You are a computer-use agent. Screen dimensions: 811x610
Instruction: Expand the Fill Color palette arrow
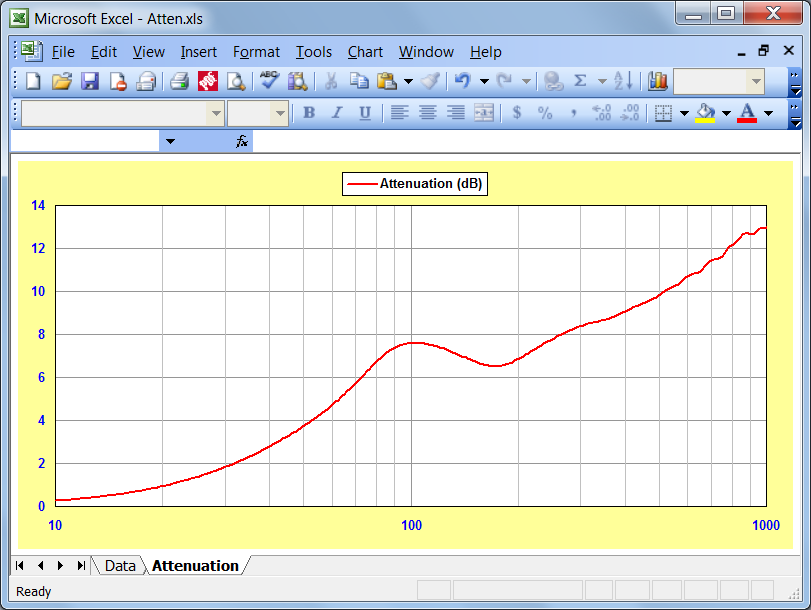click(726, 113)
